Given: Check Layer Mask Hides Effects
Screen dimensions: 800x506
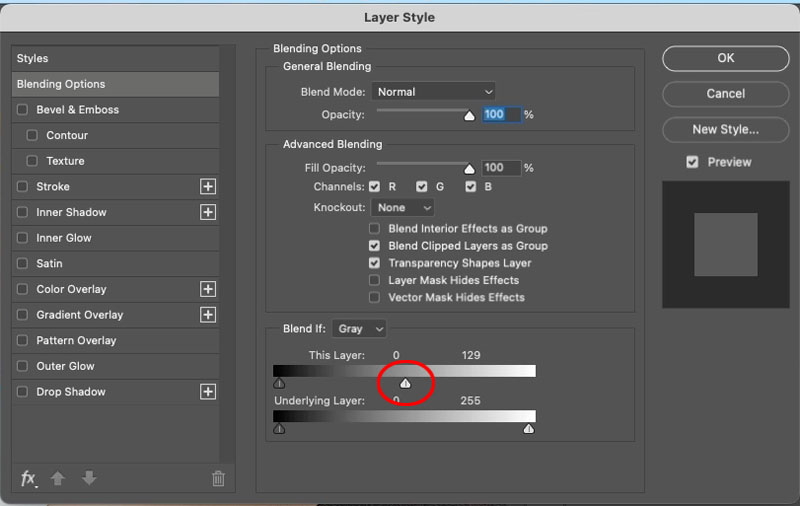Looking at the screenshot, I should pos(374,280).
